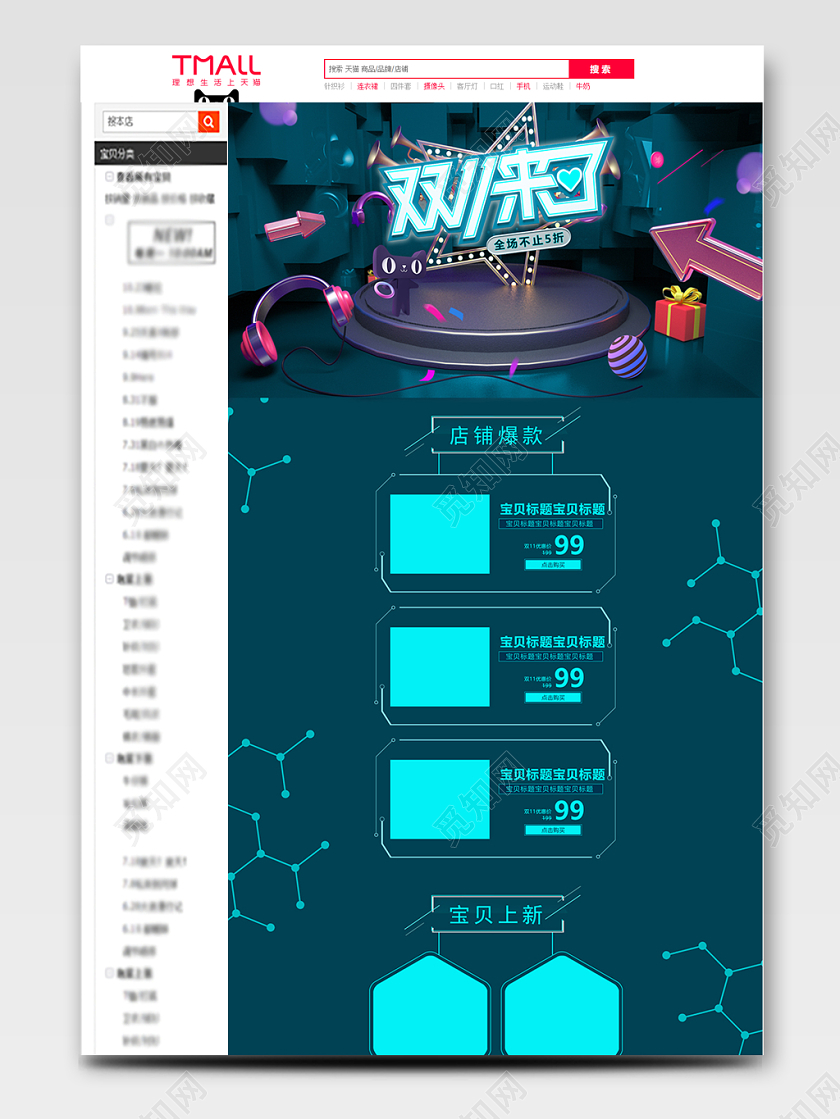Viewport: 840px width, 1119px height.
Task: Click the large pink arrow at banner right
Action: pos(703,249)
